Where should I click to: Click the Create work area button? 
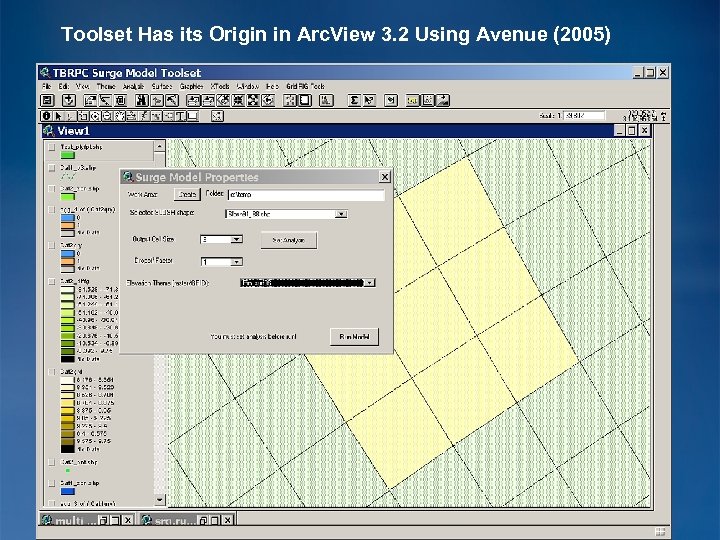point(187,194)
